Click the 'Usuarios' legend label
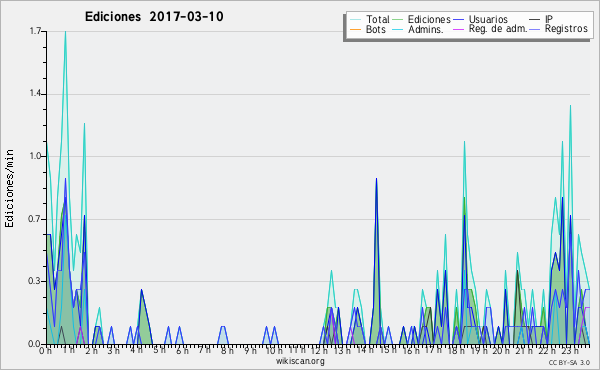The height and width of the screenshot is (370, 600). [x=488, y=20]
